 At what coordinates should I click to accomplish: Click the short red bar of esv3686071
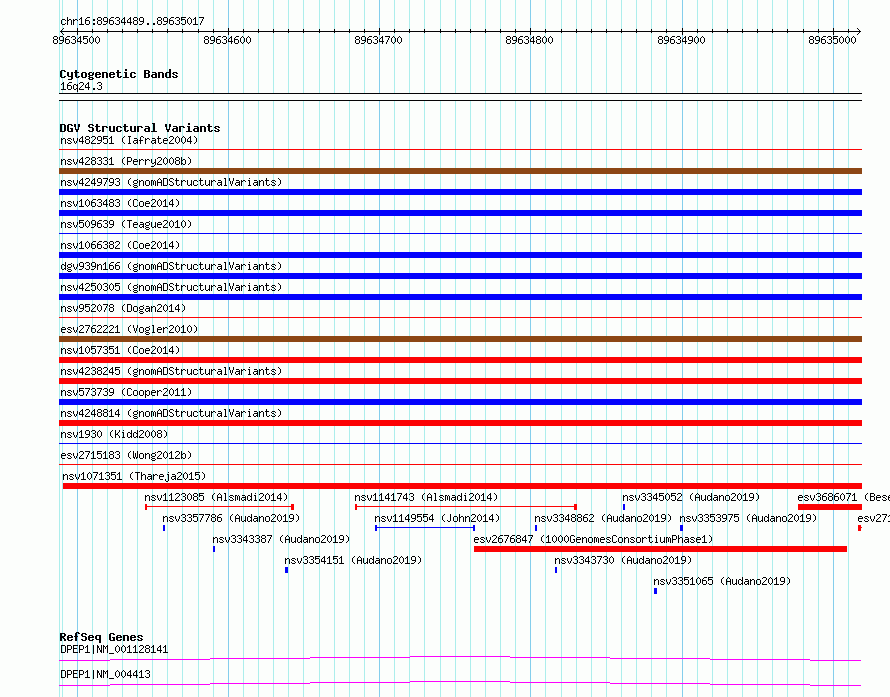coord(830,507)
